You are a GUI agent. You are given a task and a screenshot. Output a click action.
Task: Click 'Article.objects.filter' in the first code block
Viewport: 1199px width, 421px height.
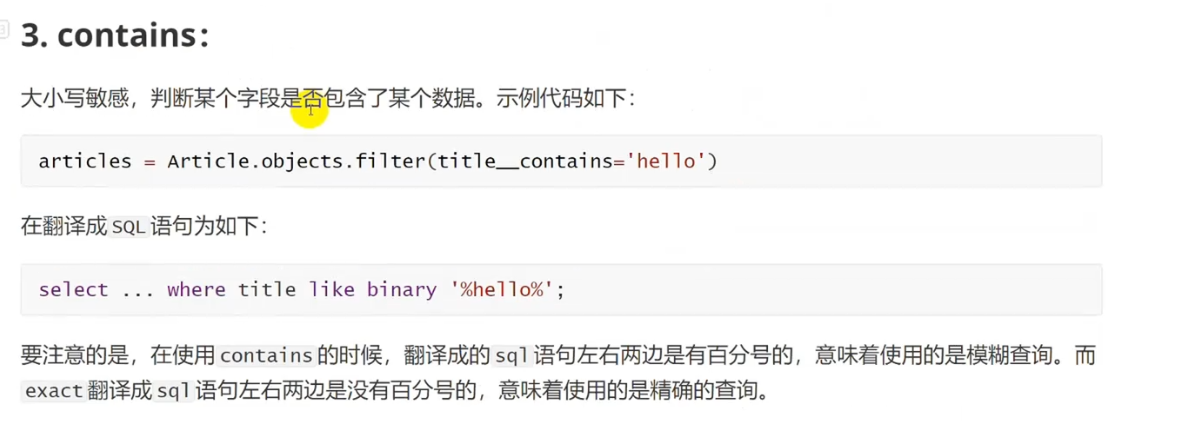(297, 161)
